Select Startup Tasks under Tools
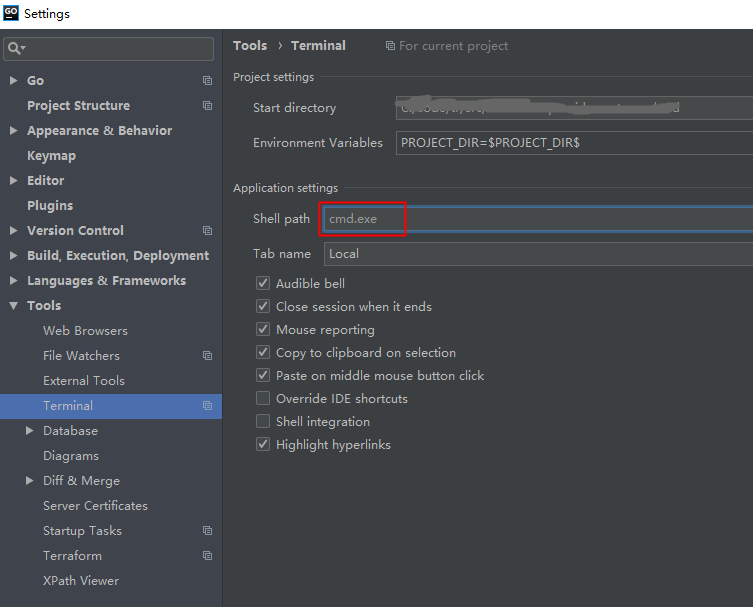Image resolution: width=753 pixels, height=607 pixels. (x=82, y=531)
